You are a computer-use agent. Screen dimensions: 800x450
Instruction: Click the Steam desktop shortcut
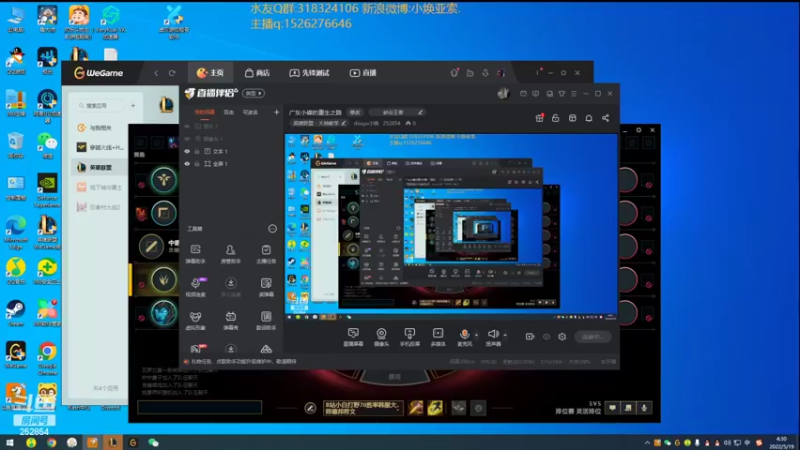16,313
